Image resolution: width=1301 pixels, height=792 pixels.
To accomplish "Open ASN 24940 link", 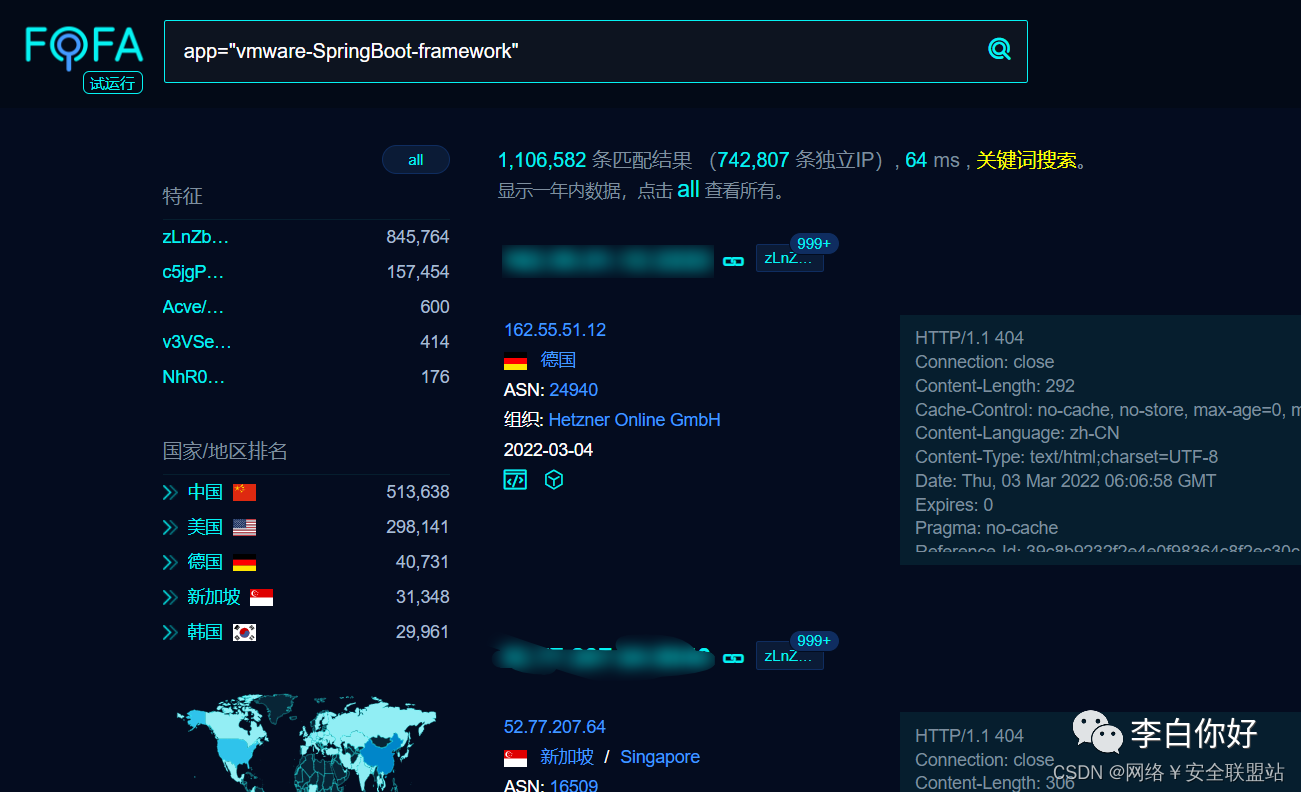I will click(574, 390).
